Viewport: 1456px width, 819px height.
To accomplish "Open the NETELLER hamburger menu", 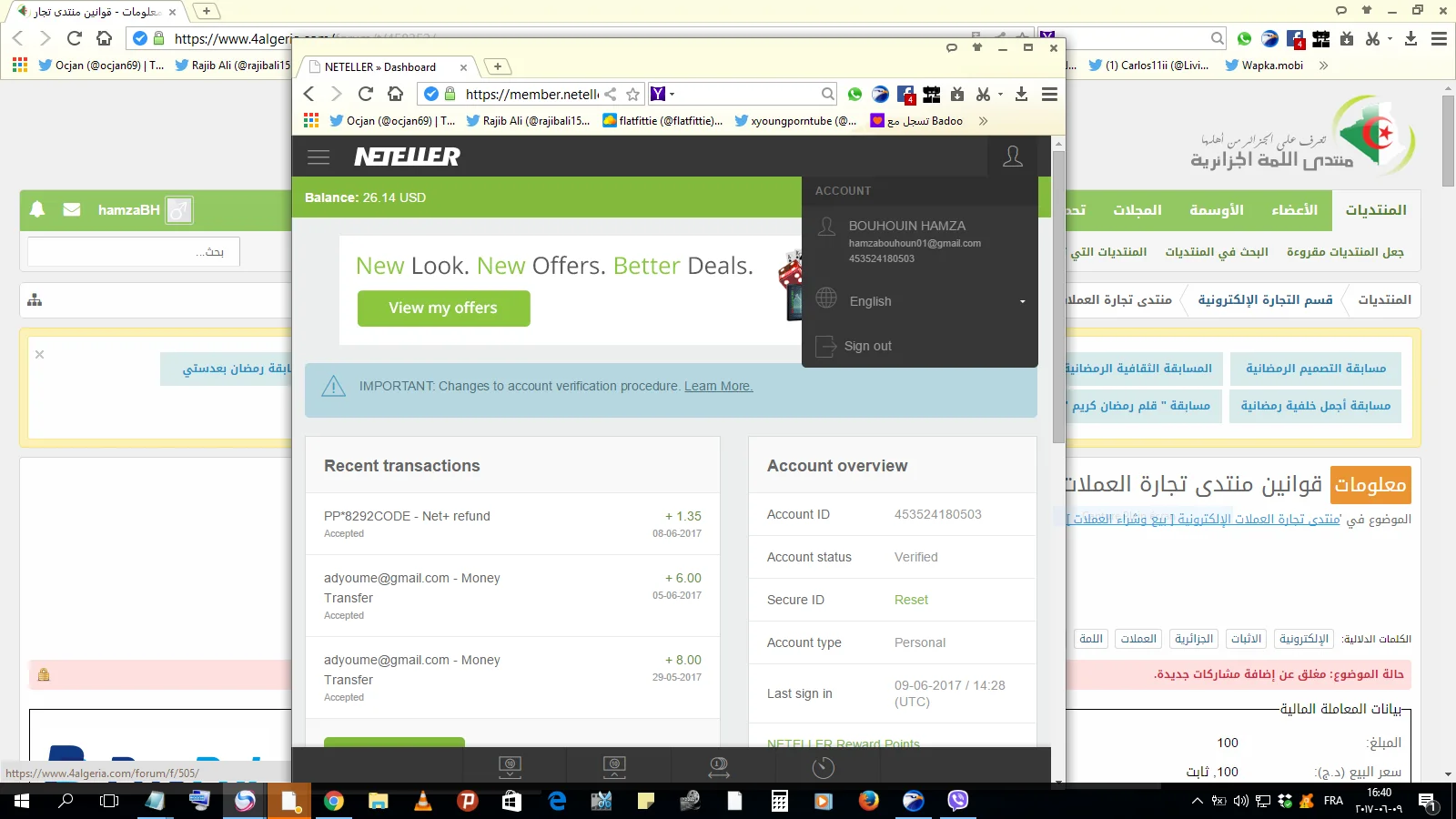I will pyautogui.click(x=318, y=157).
